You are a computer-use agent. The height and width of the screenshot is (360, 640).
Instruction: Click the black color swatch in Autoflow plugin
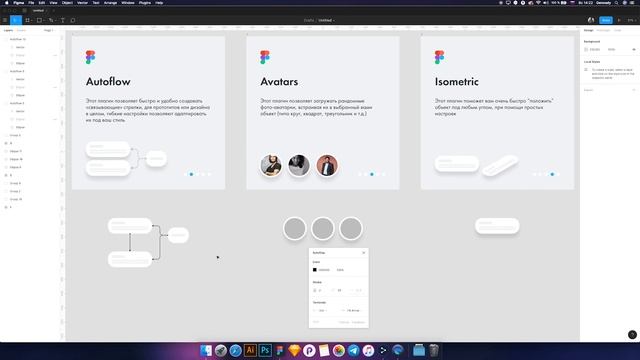coord(315,270)
